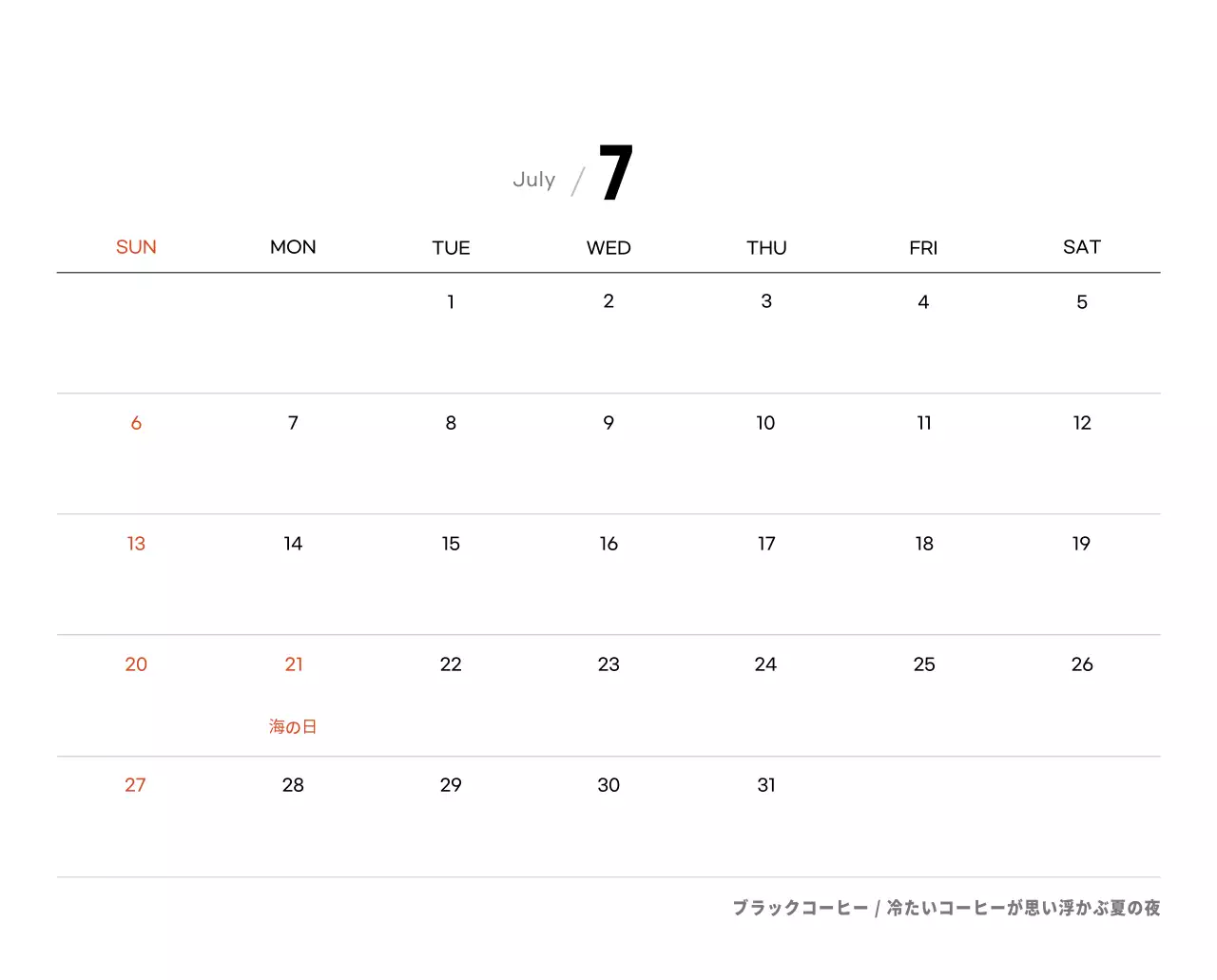
Task: Click the SUN column header
Action: pyautogui.click(x=136, y=247)
